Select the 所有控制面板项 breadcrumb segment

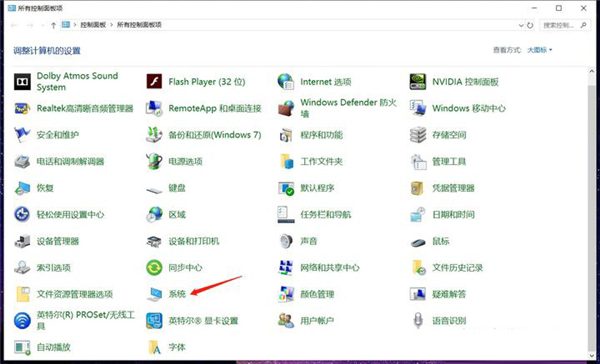coord(139,25)
